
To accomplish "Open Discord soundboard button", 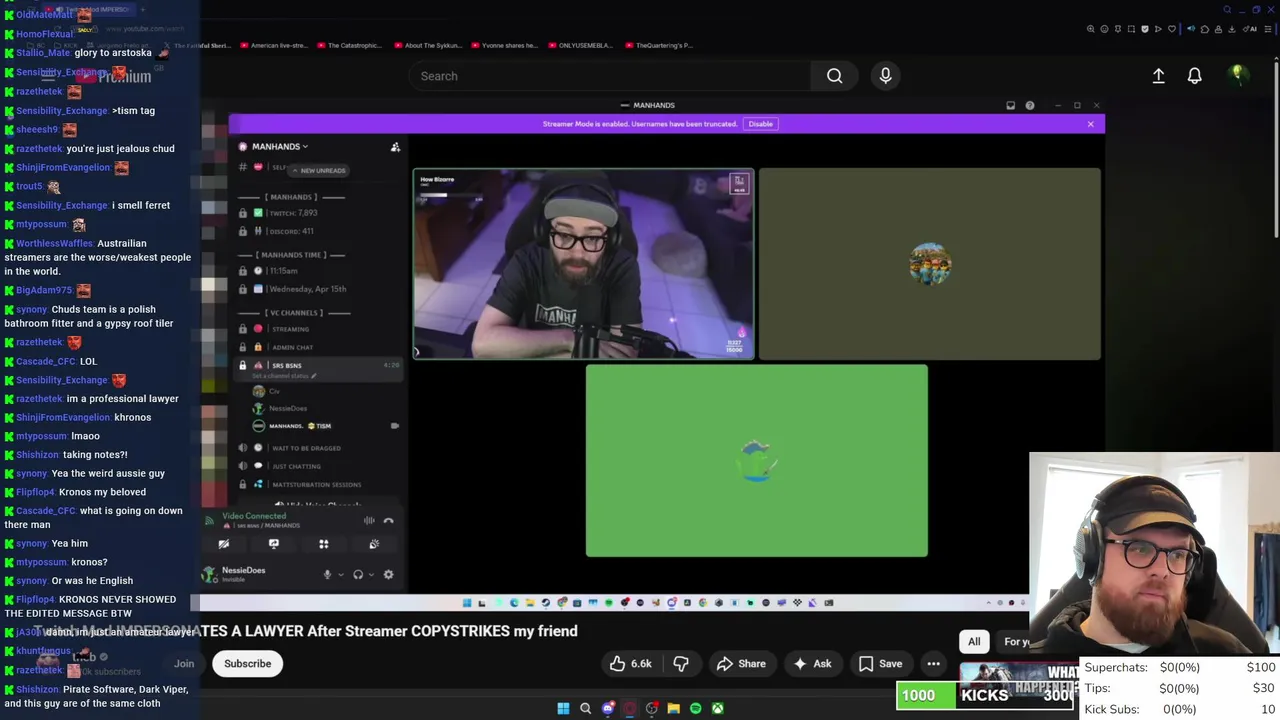I will click(374, 544).
